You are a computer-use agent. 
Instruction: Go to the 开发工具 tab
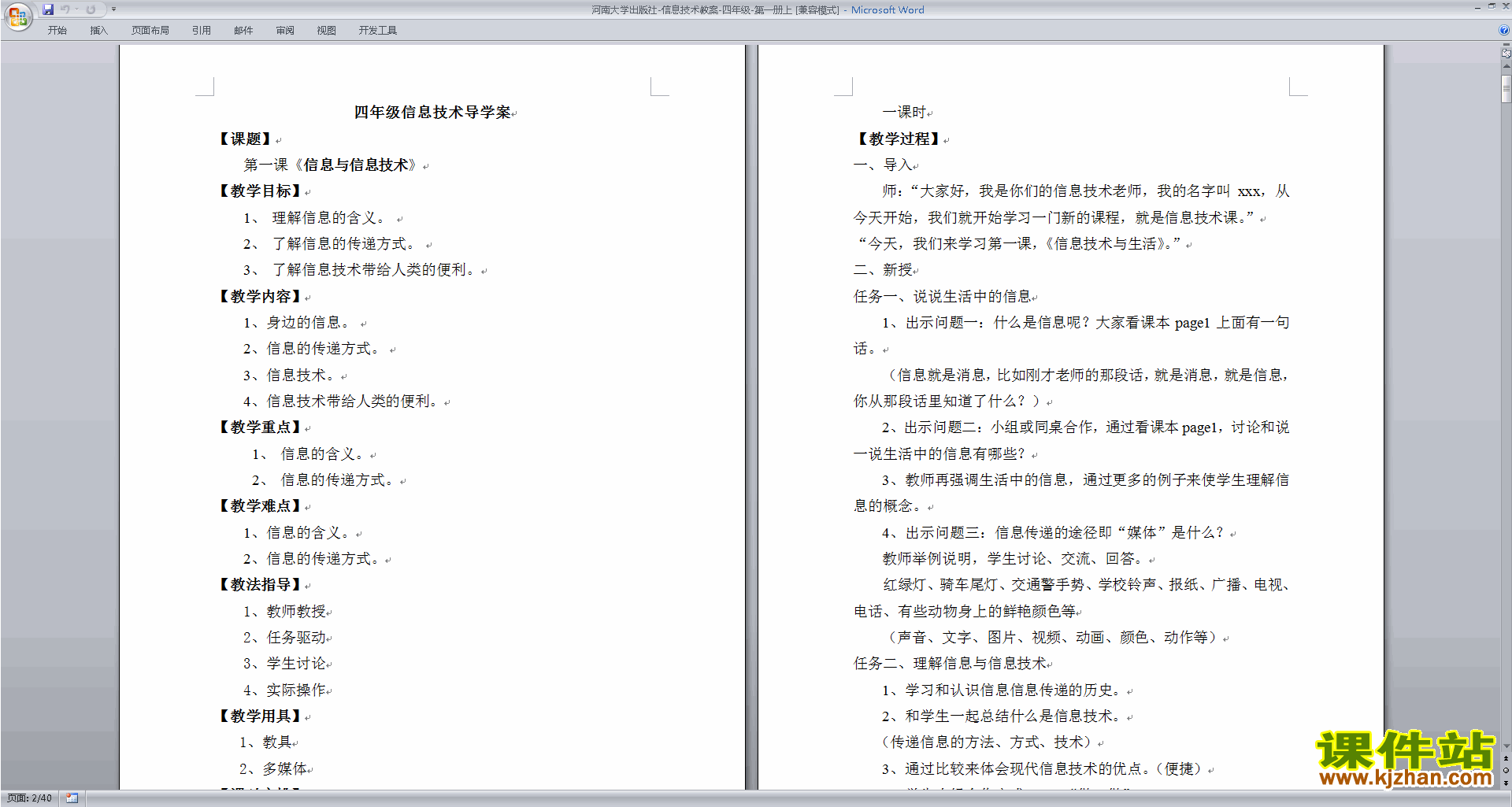pyautogui.click(x=377, y=31)
